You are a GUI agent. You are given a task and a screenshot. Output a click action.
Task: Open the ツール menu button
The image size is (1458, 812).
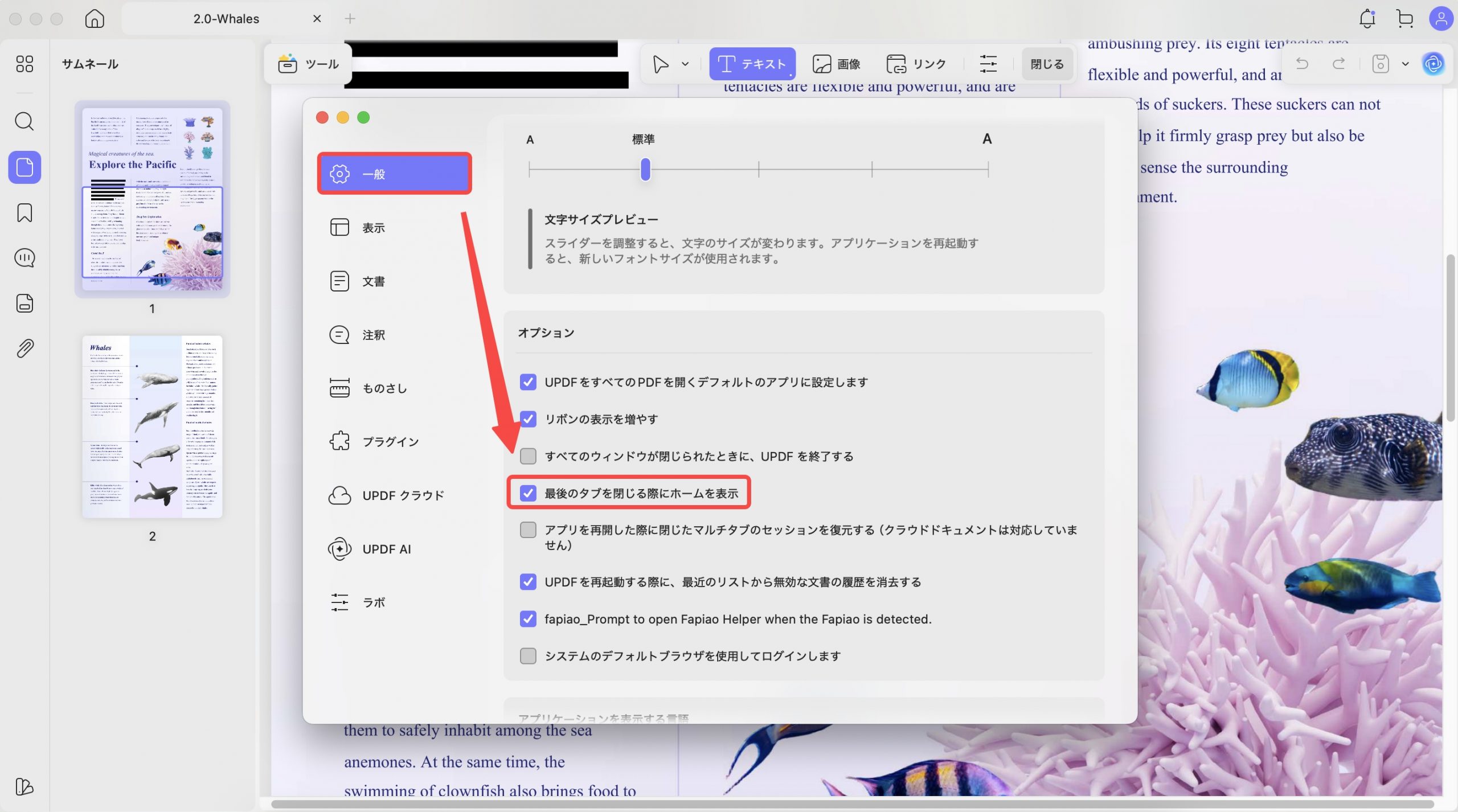pos(307,63)
